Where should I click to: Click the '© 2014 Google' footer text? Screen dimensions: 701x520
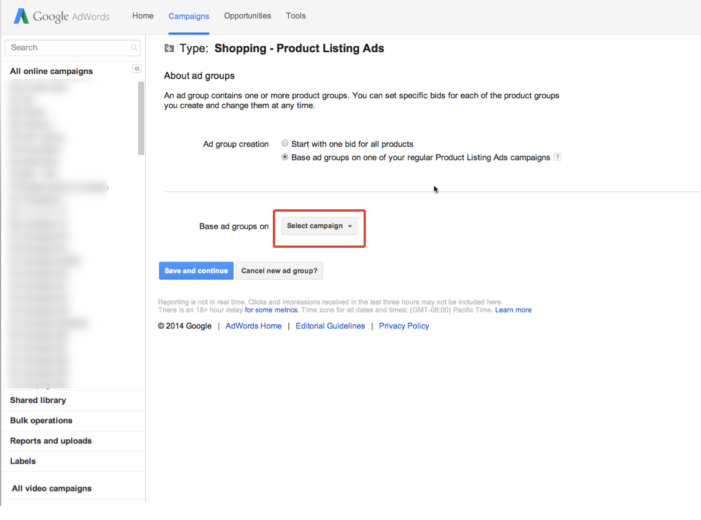185,326
